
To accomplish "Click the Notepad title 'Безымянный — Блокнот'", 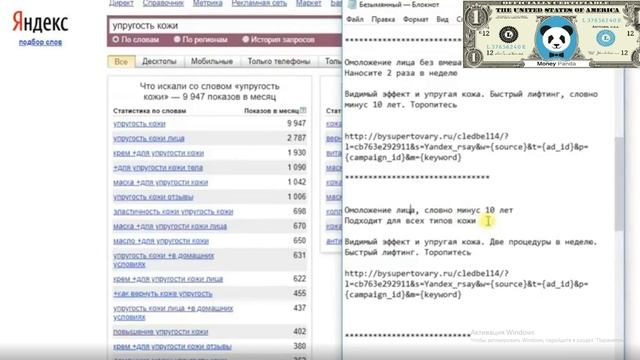I will pos(399,5).
